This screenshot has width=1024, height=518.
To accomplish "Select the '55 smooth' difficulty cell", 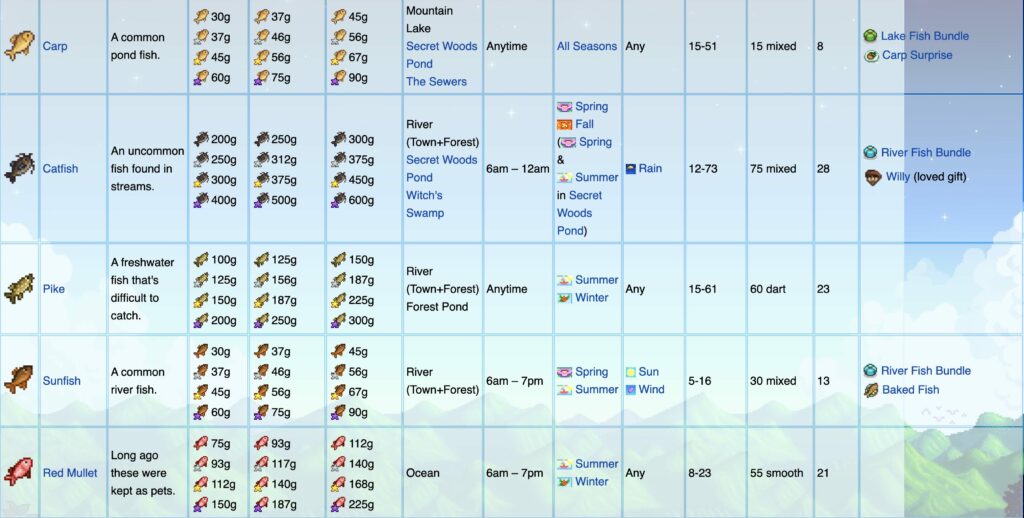I will point(776,473).
